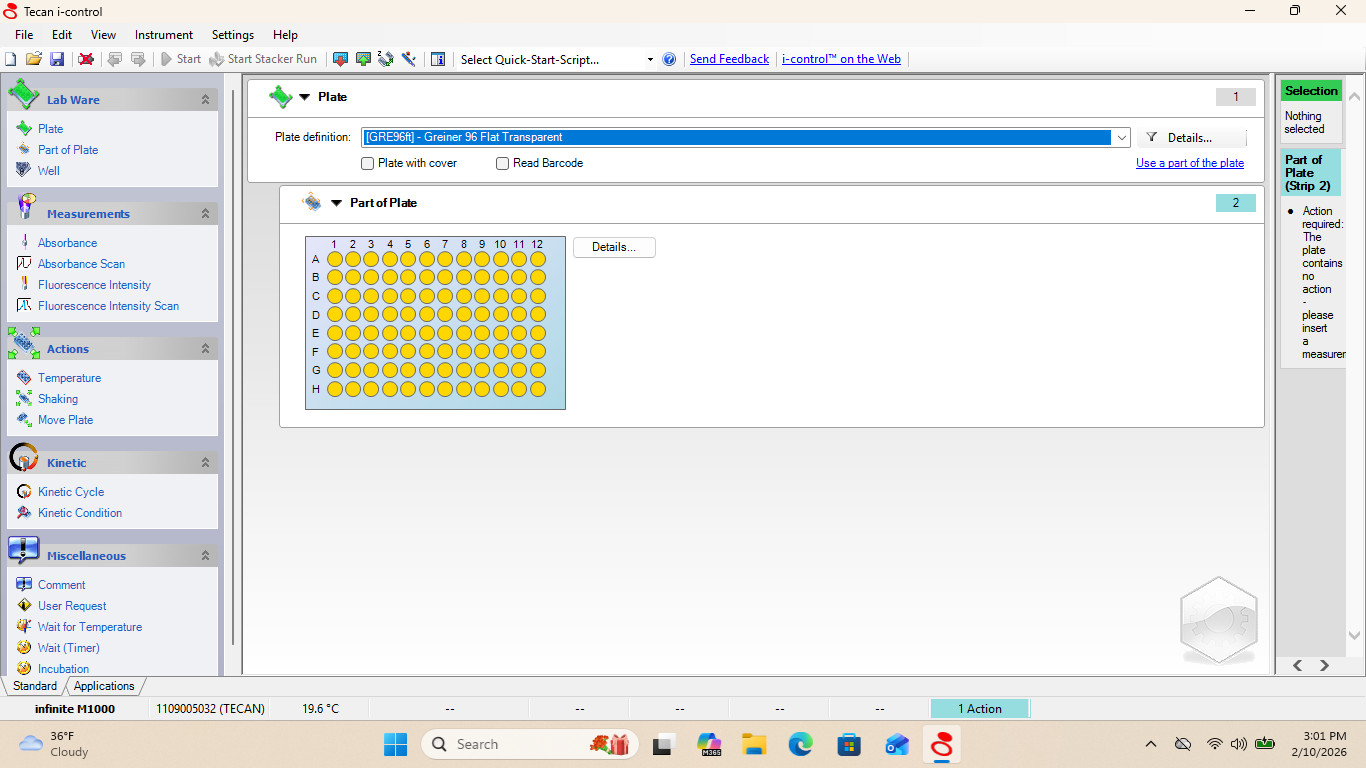Collapse the Measurements sidebar section

[205, 214]
